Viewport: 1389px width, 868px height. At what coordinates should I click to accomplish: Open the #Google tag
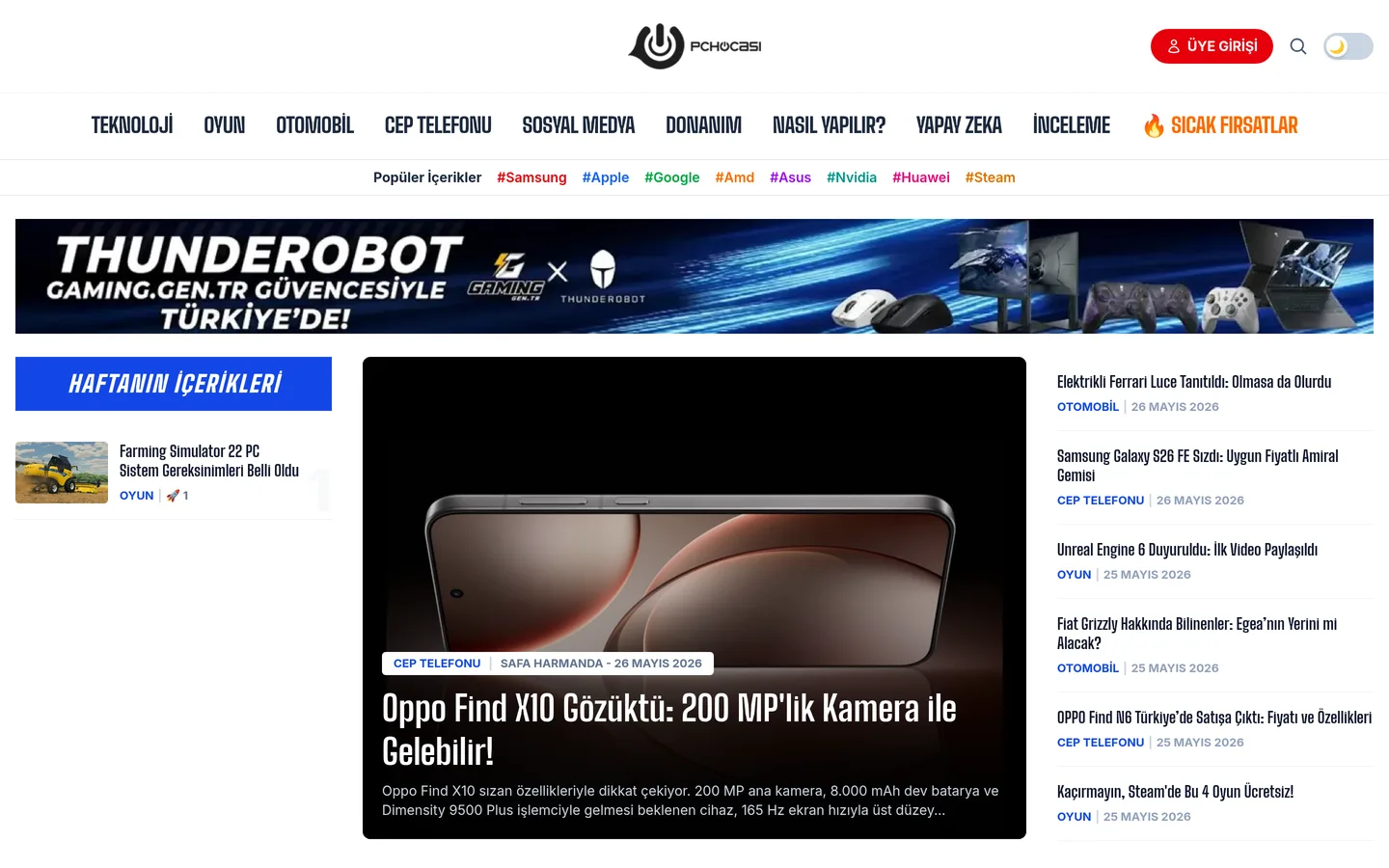pos(672,177)
